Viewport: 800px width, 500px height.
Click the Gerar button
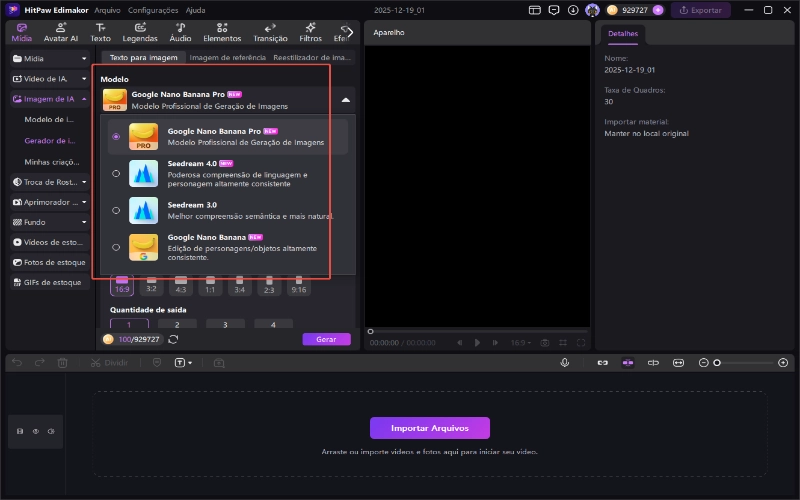[x=326, y=339]
